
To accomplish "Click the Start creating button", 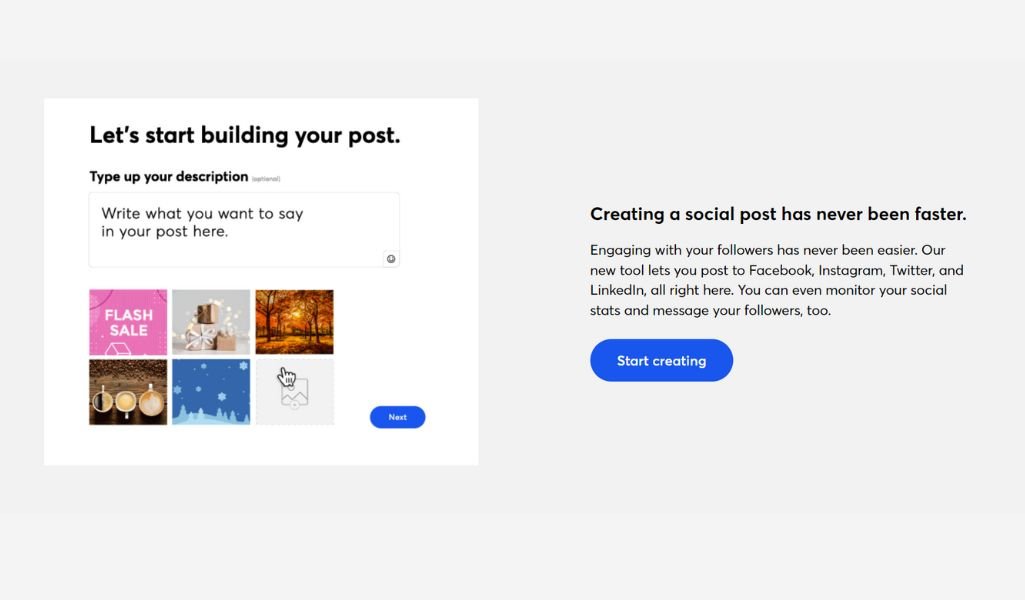I will [662, 360].
